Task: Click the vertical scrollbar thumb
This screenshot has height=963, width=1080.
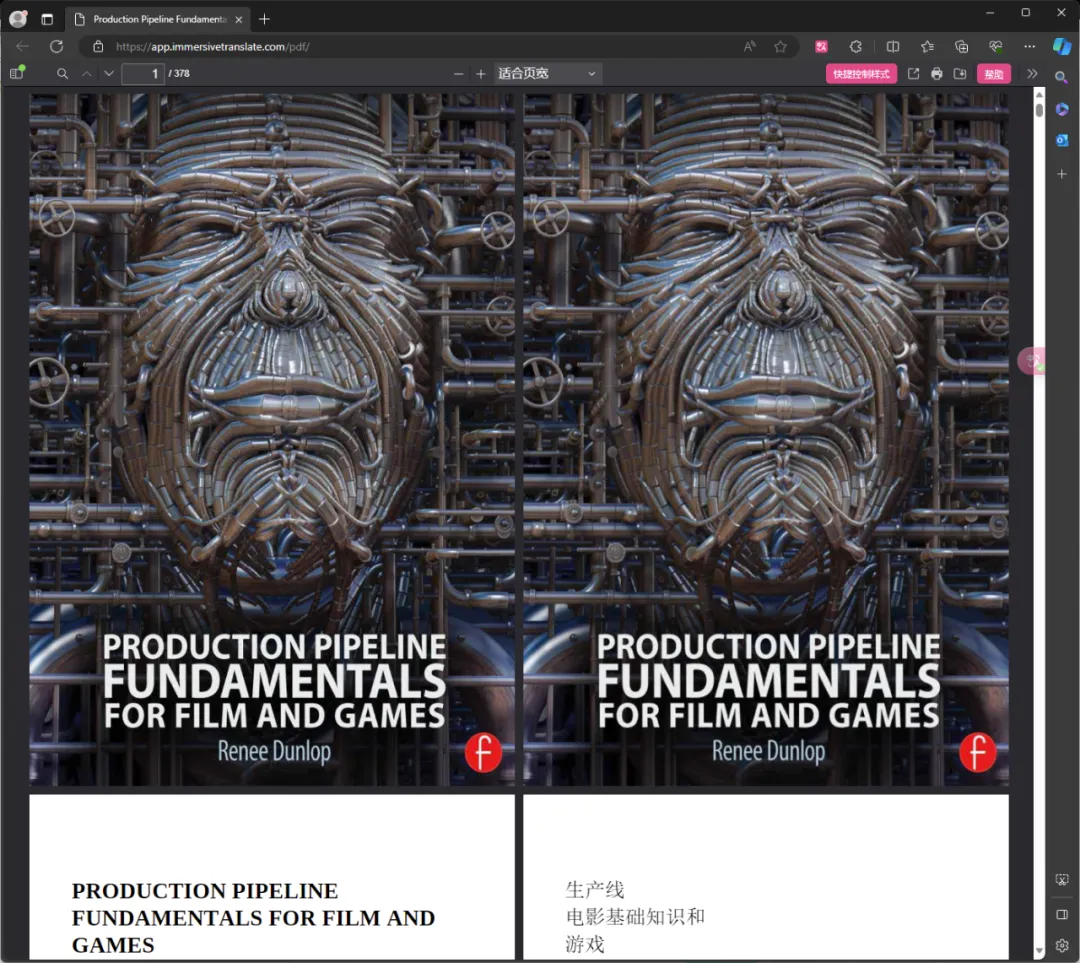Action: click(x=1039, y=110)
